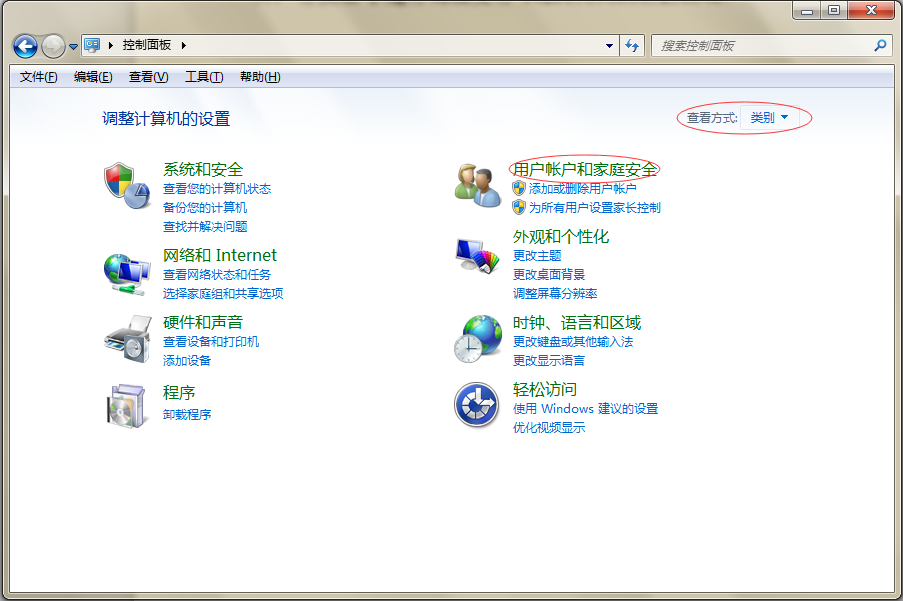Click 控制面板 breadcrumb in address bar

[147, 45]
